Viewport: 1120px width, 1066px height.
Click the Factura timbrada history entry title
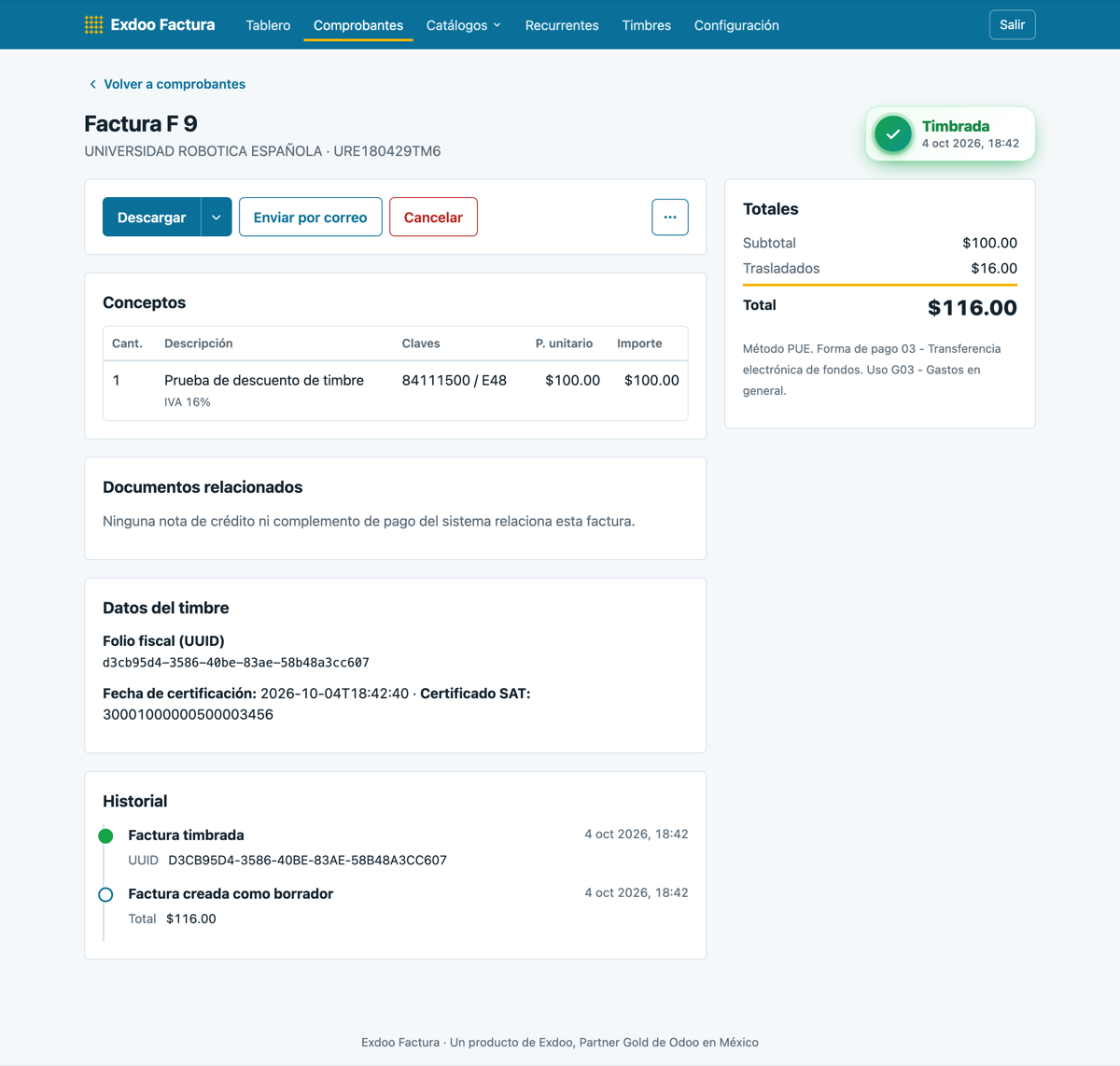[187, 835]
